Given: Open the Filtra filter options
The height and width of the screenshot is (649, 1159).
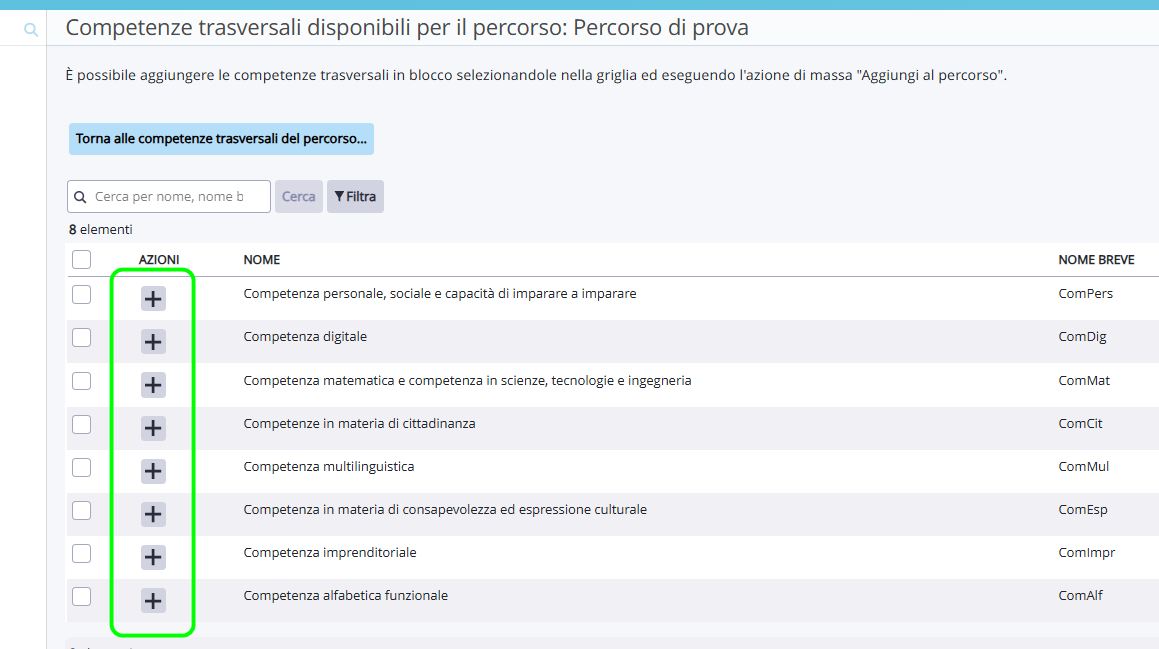Looking at the screenshot, I should (355, 197).
